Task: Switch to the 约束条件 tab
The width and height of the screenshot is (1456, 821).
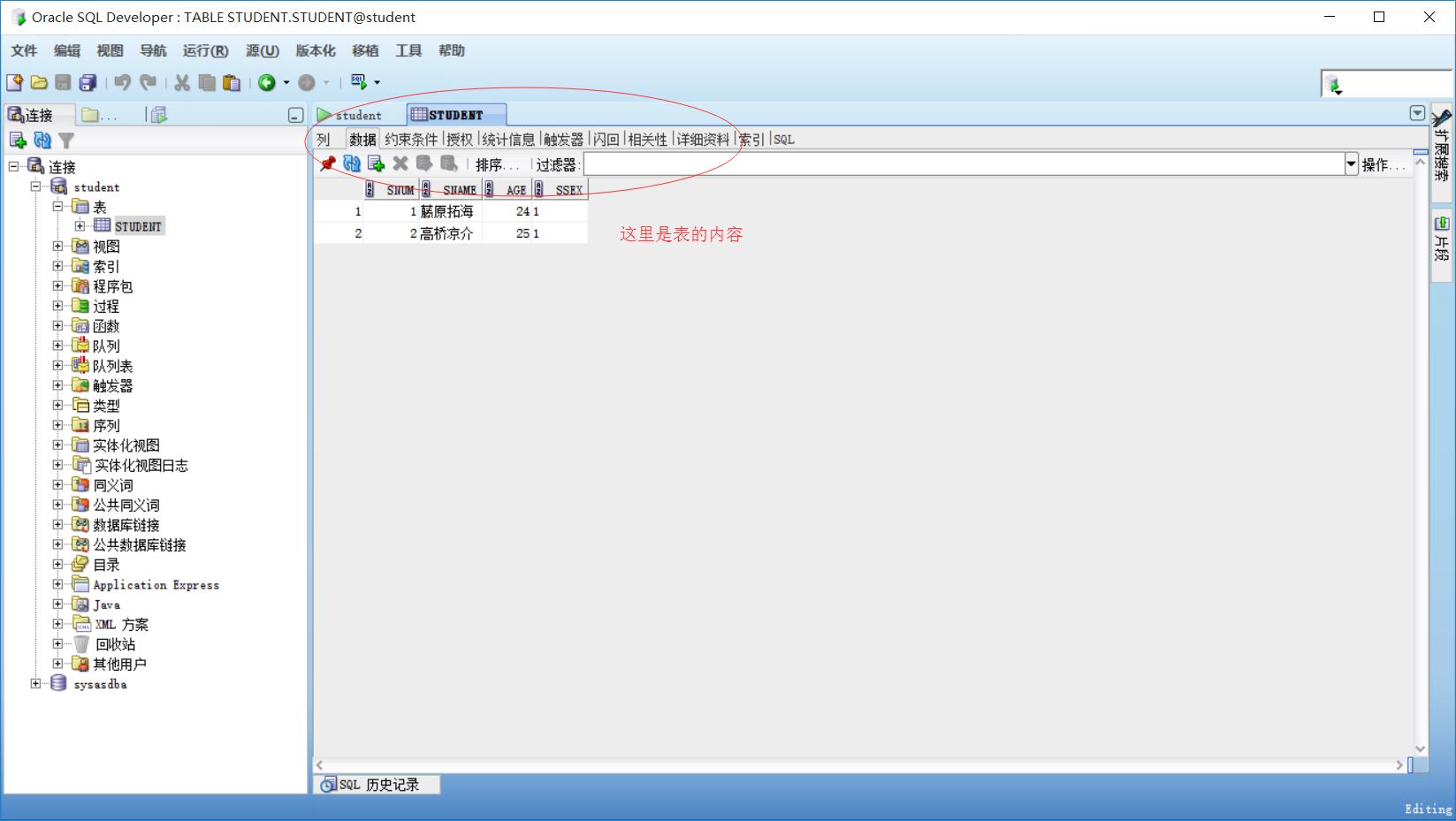Action: tap(411, 140)
